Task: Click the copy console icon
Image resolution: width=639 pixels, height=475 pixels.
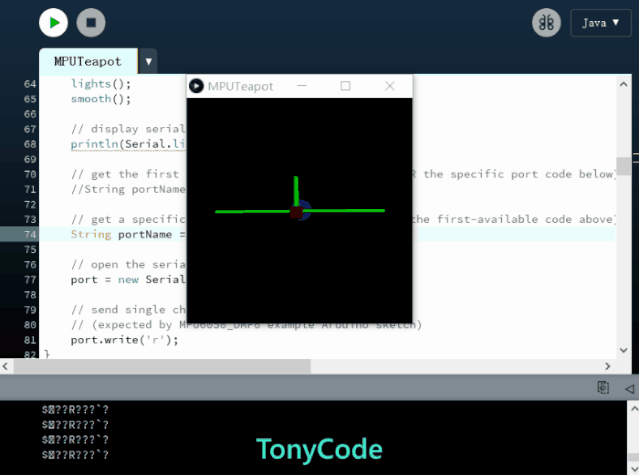Action: point(603,388)
